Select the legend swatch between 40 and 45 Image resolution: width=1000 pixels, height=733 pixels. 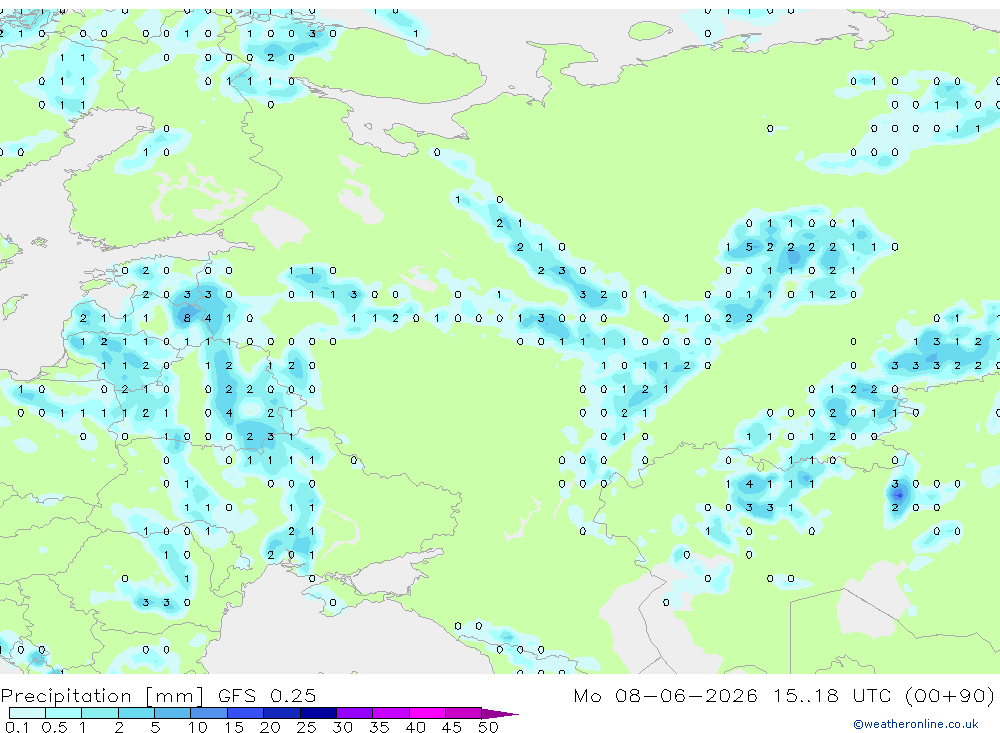coord(427,713)
